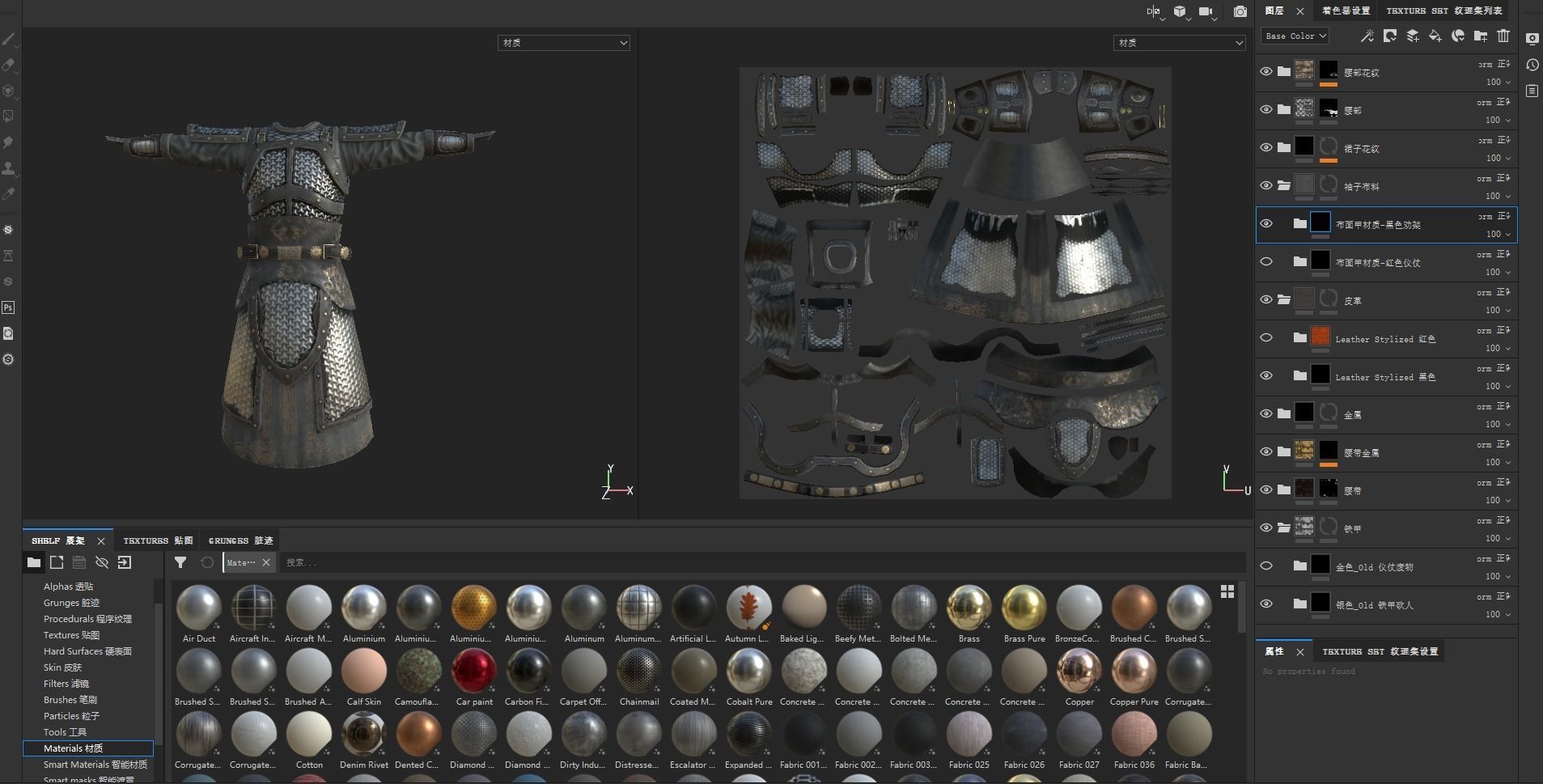Click the shelf filter funnel icon

180,562
